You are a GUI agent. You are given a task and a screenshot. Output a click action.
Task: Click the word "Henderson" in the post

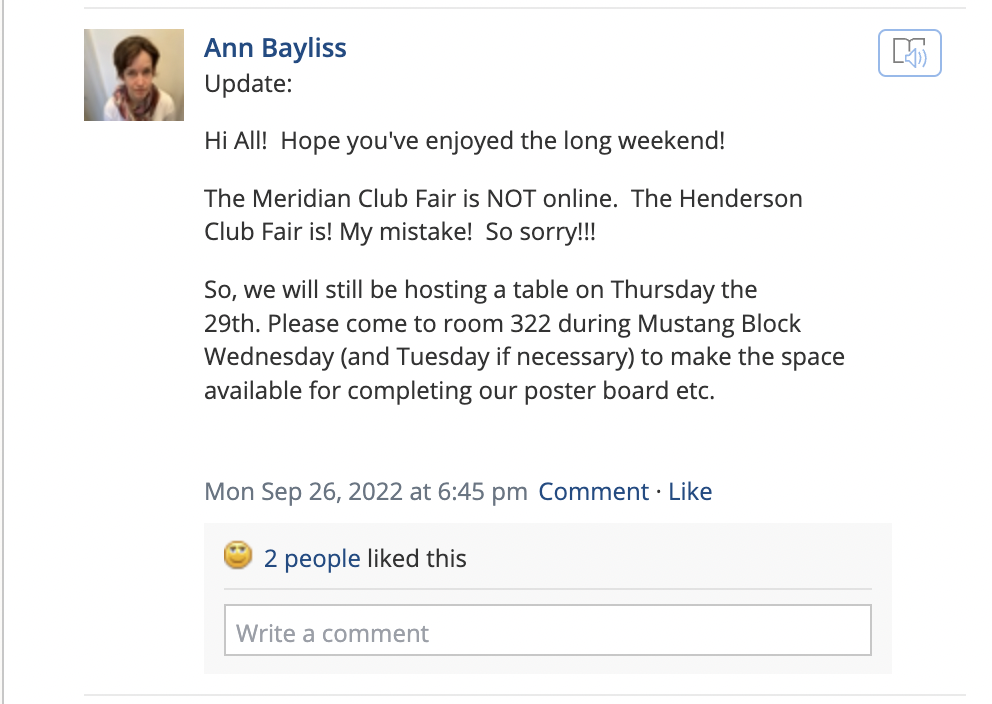[740, 198]
